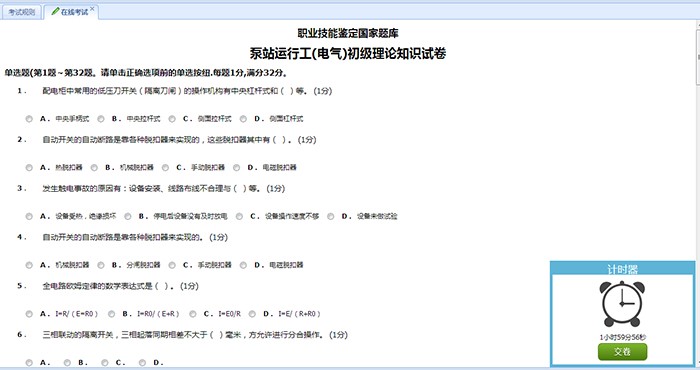Select option C for question 1
This screenshot has width=700, height=370.
click(x=172, y=119)
